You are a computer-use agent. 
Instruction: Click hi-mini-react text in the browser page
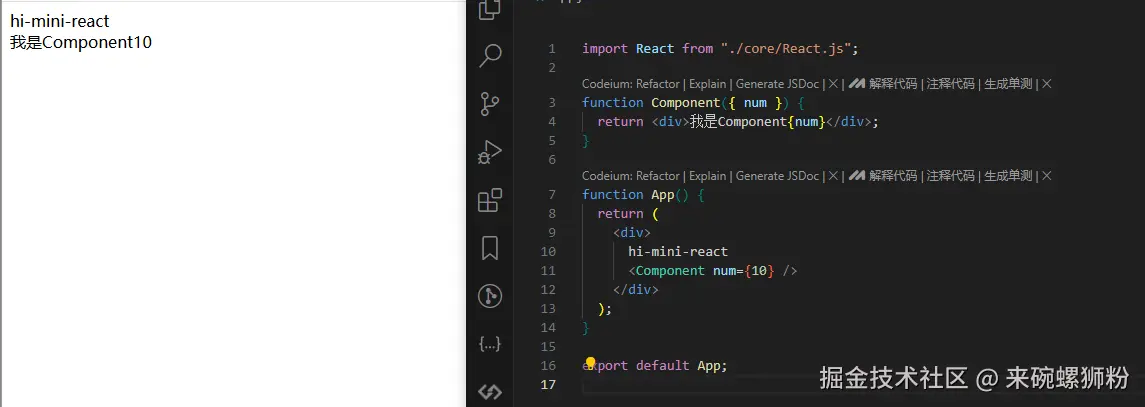(60, 22)
